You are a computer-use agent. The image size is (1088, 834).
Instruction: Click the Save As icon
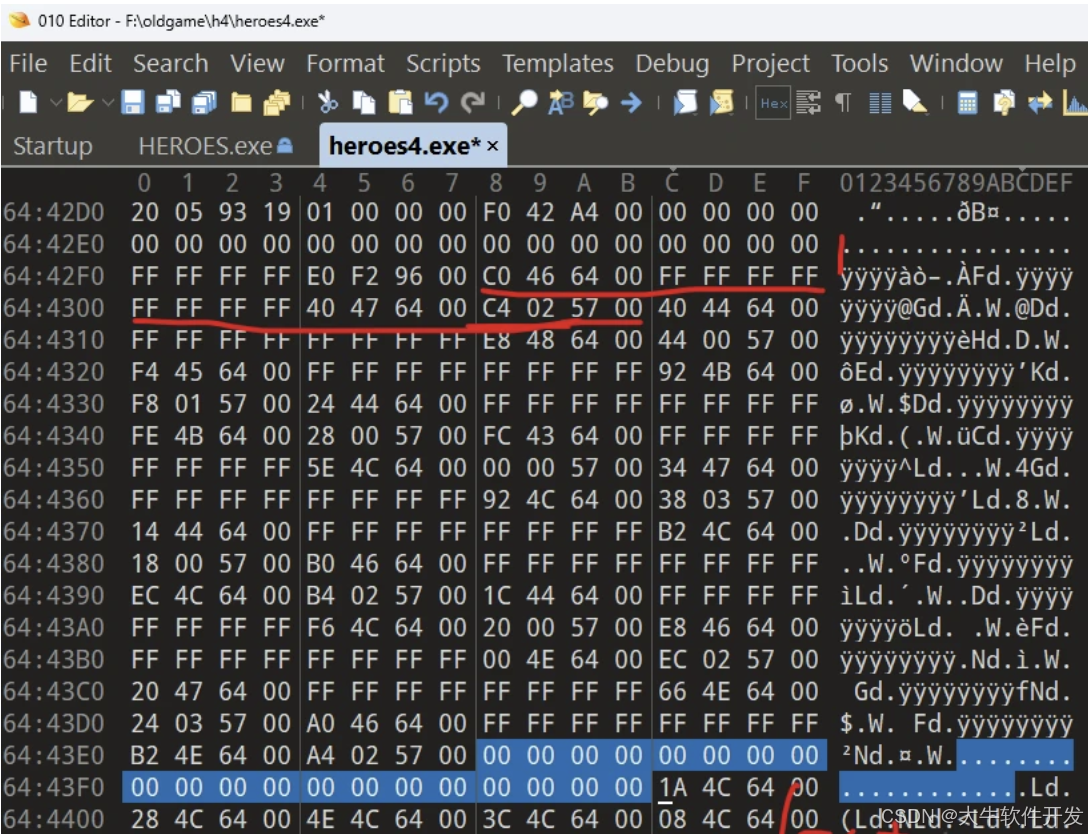(x=168, y=103)
